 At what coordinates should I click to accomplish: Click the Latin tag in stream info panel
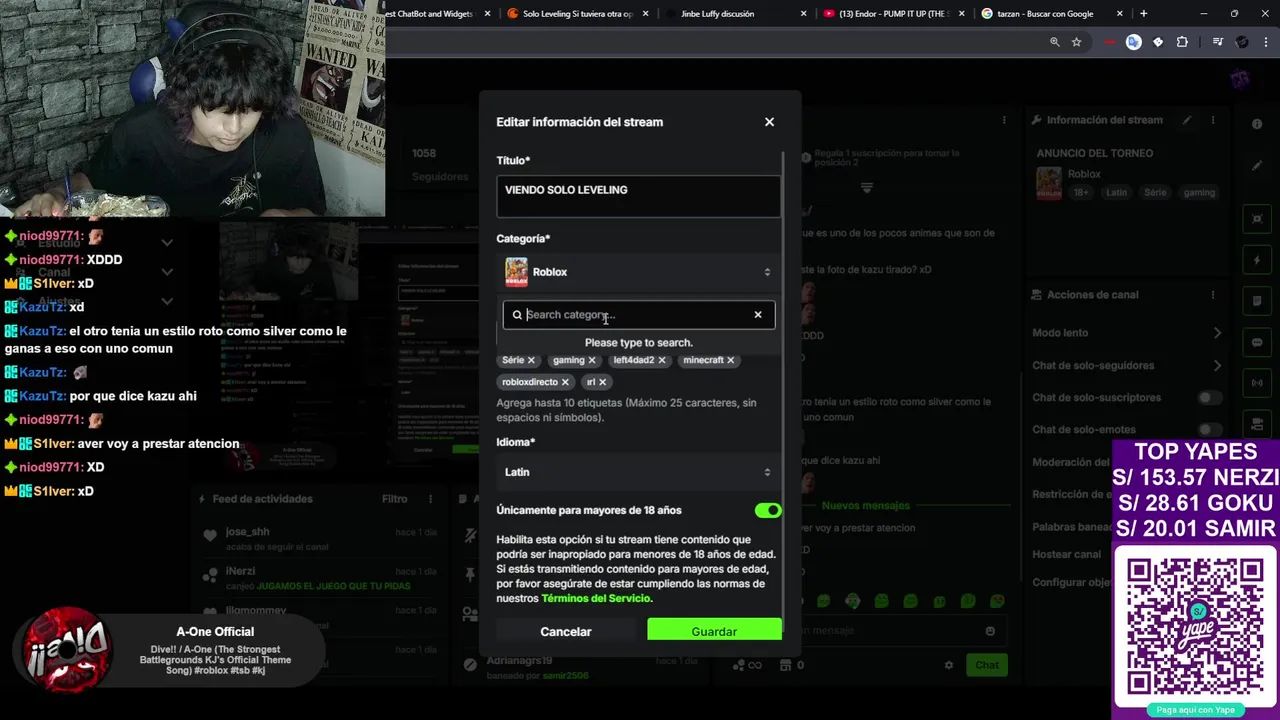tap(1116, 193)
